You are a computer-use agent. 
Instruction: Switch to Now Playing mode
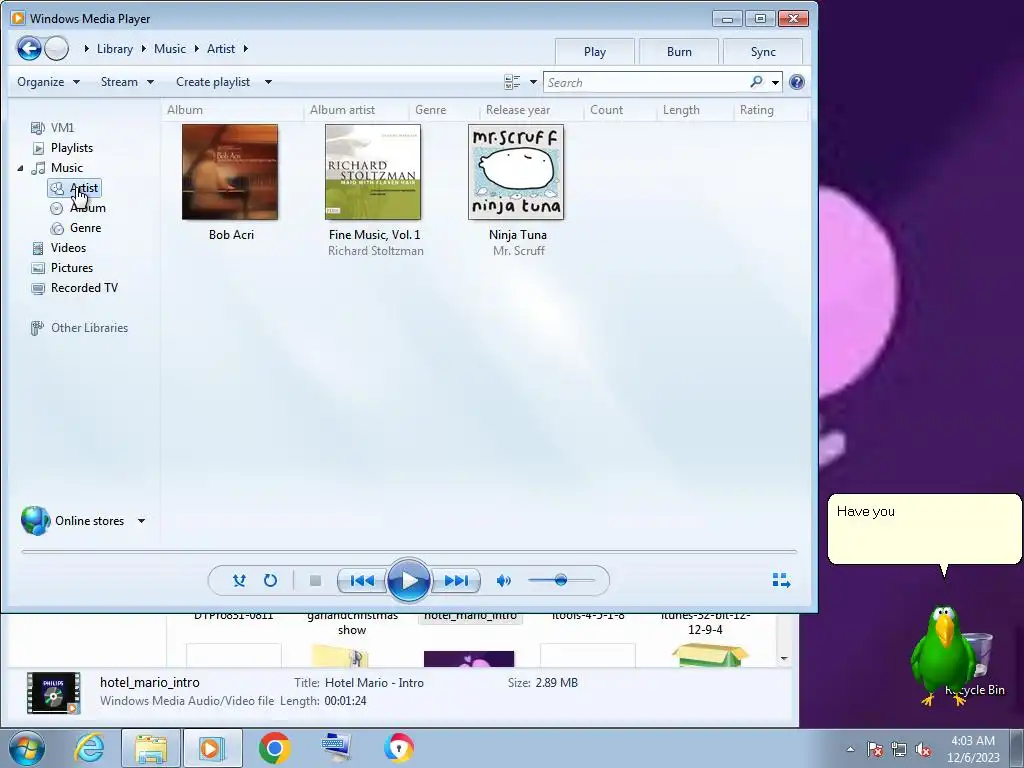coord(781,580)
